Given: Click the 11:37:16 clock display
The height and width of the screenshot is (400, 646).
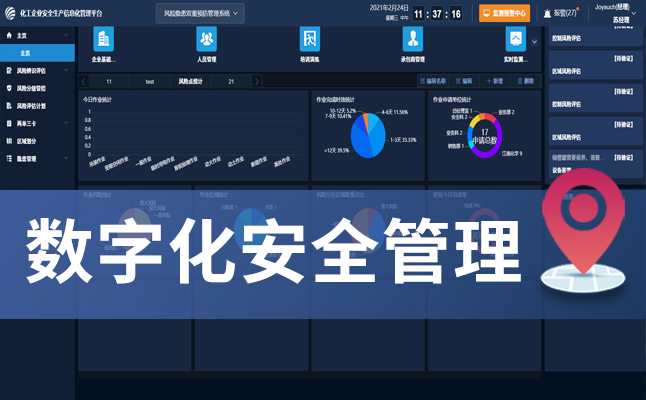Looking at the screenshot, I should 437,14.
